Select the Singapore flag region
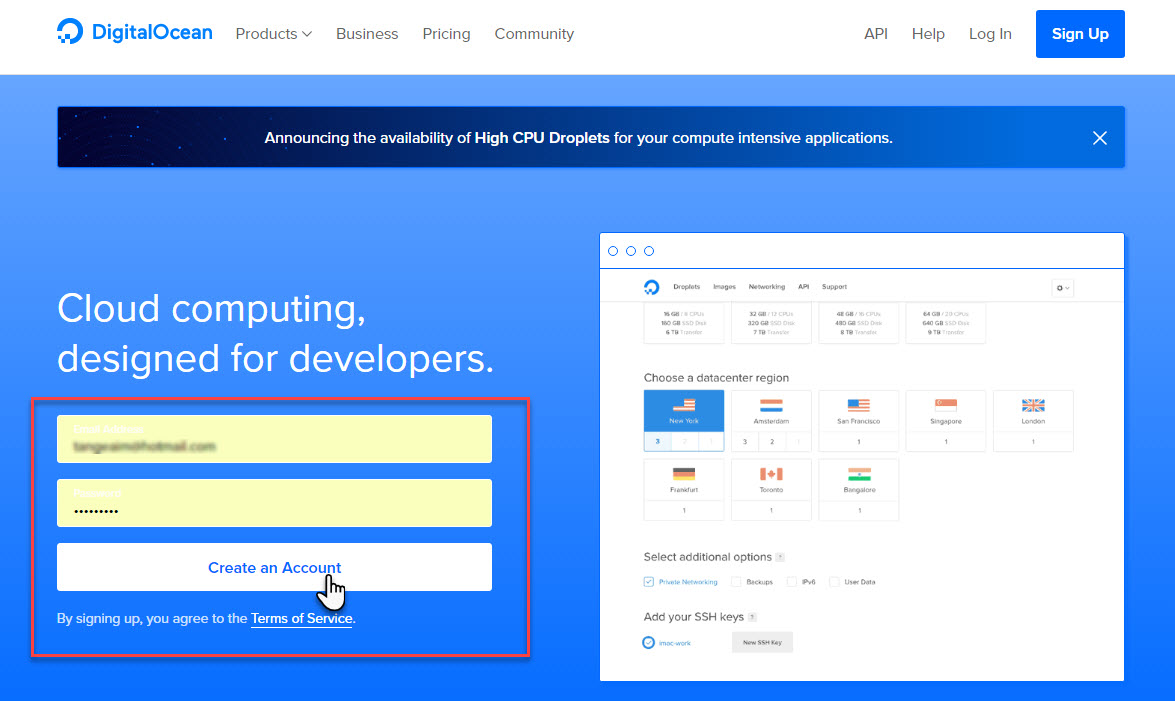 pos(946,421)
